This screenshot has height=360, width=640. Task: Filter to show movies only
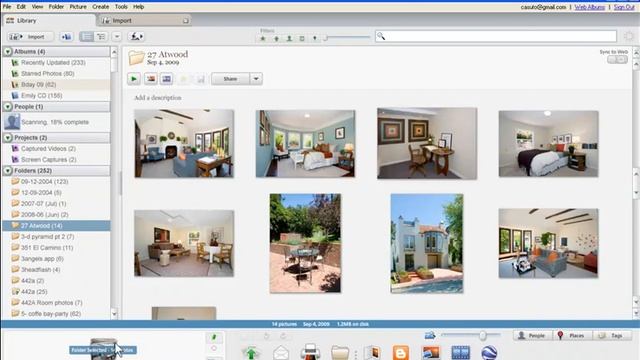tap(302, 38)
